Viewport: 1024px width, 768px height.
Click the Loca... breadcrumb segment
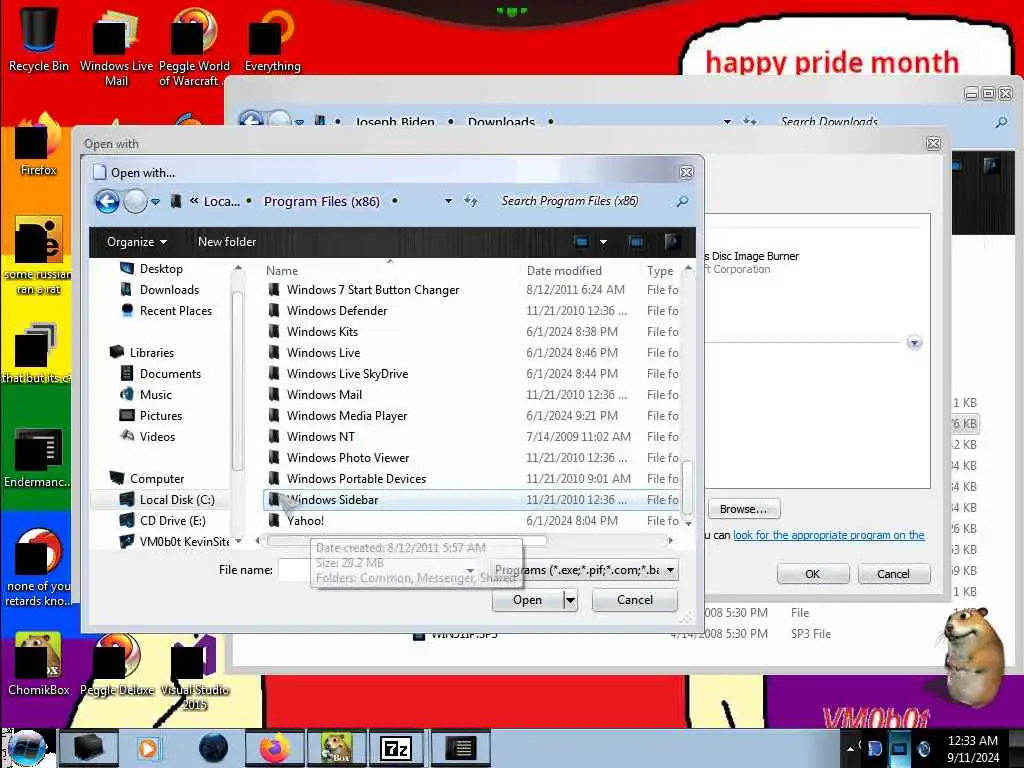pos(221,201)
